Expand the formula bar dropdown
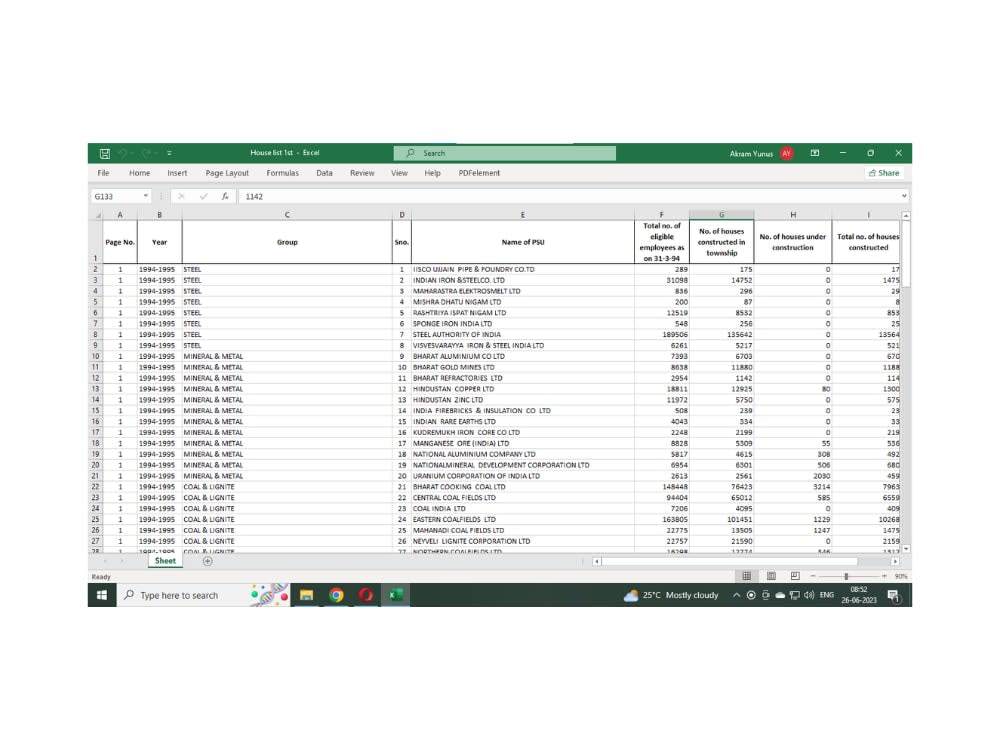 [903, 196]
